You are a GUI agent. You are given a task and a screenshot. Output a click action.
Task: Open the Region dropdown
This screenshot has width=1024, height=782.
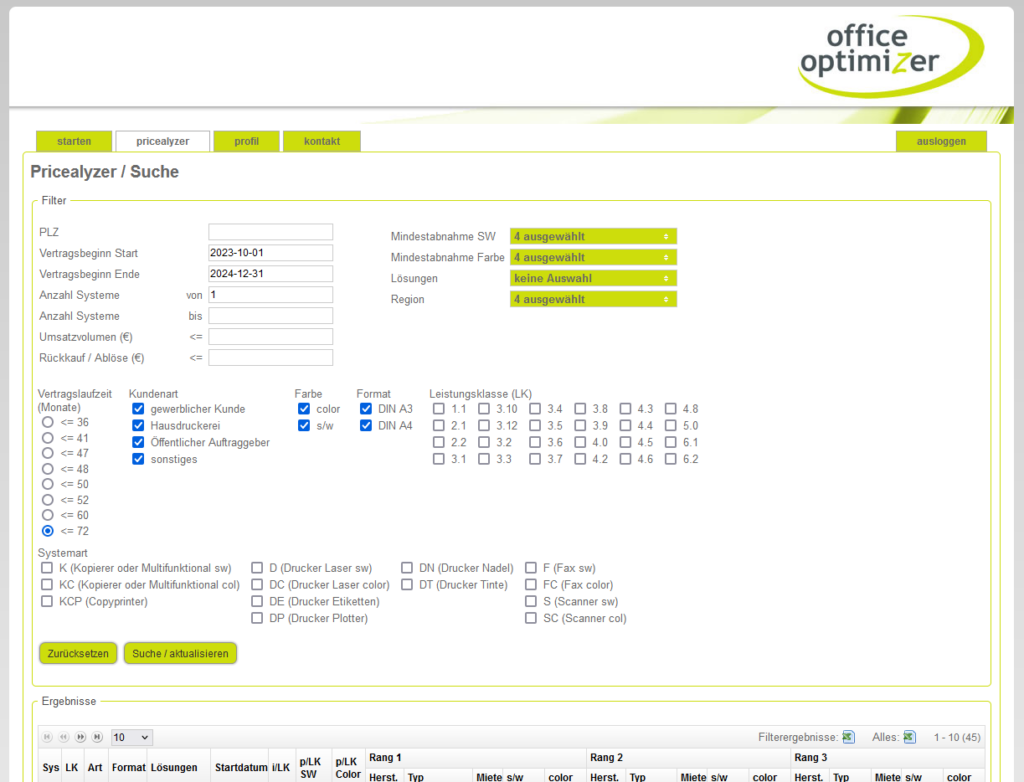point(593,300)
